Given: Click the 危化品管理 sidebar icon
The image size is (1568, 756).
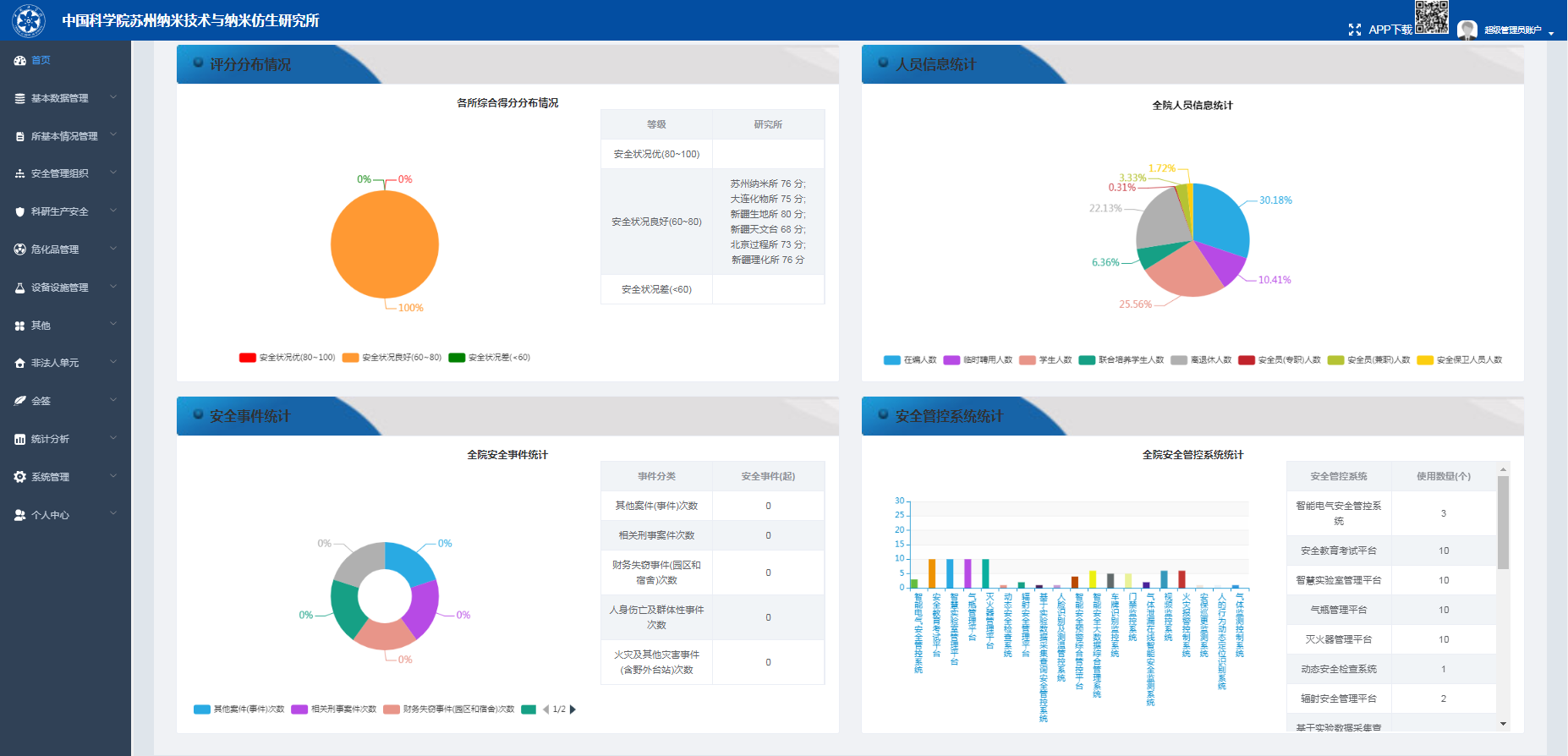Looking at the screenshot, I should point(20,249).
